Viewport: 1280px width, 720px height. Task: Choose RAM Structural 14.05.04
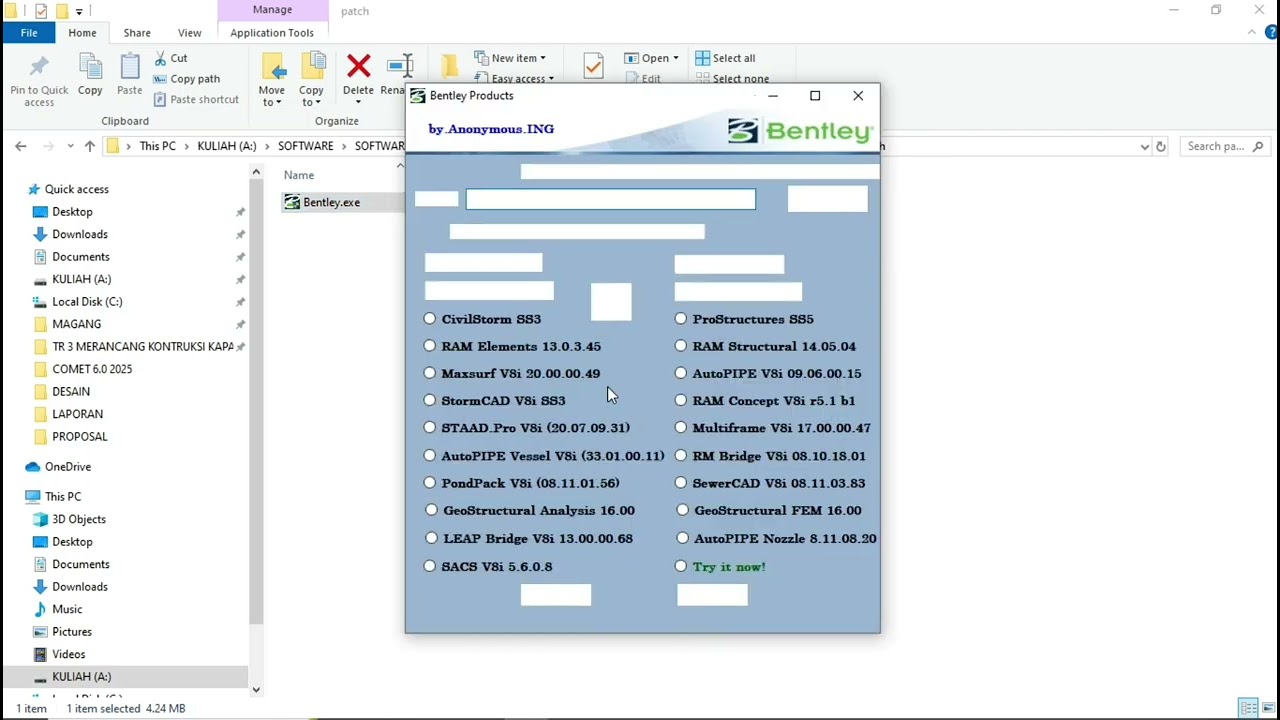point(681,346)
